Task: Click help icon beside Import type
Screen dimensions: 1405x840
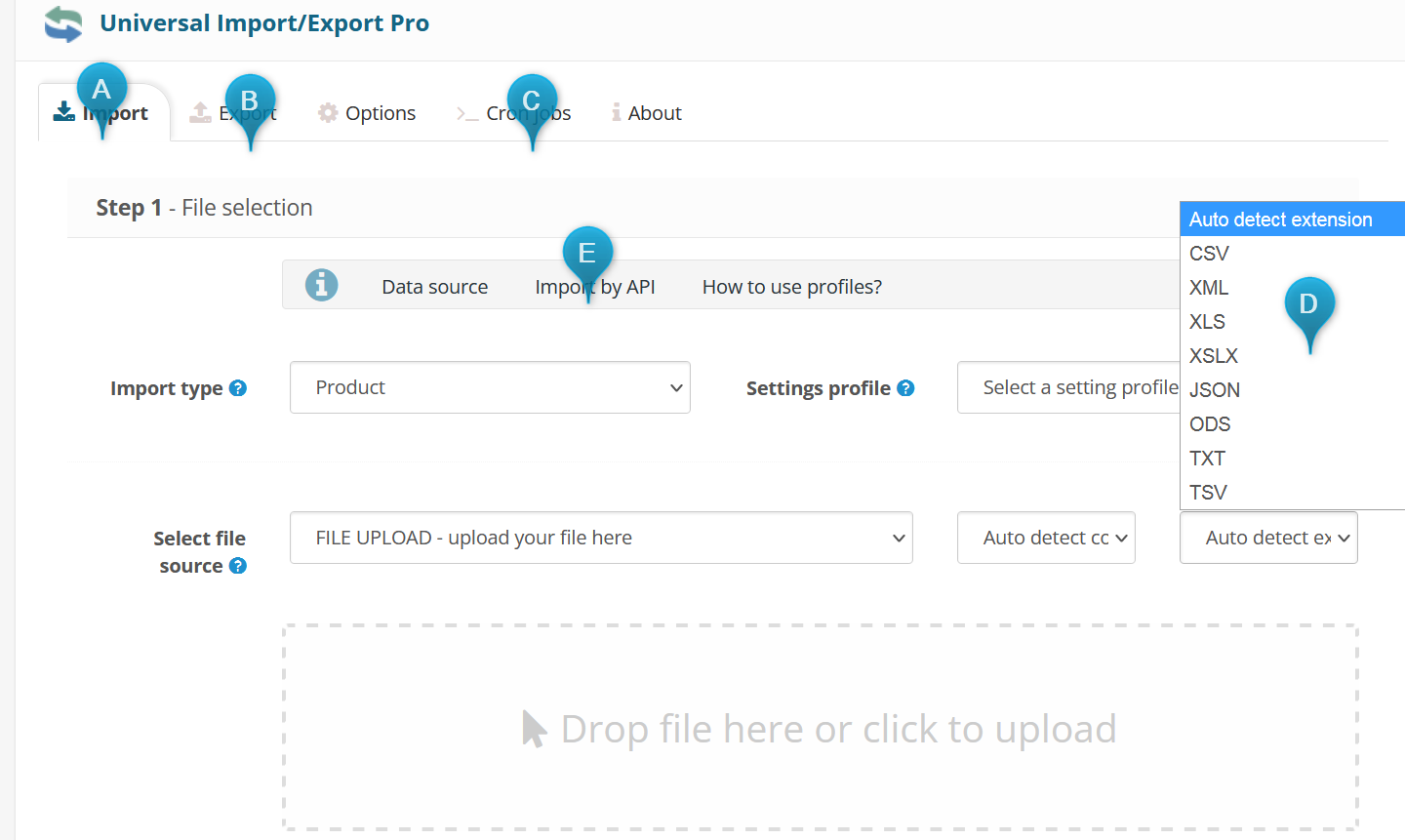Action: (238, 388)
